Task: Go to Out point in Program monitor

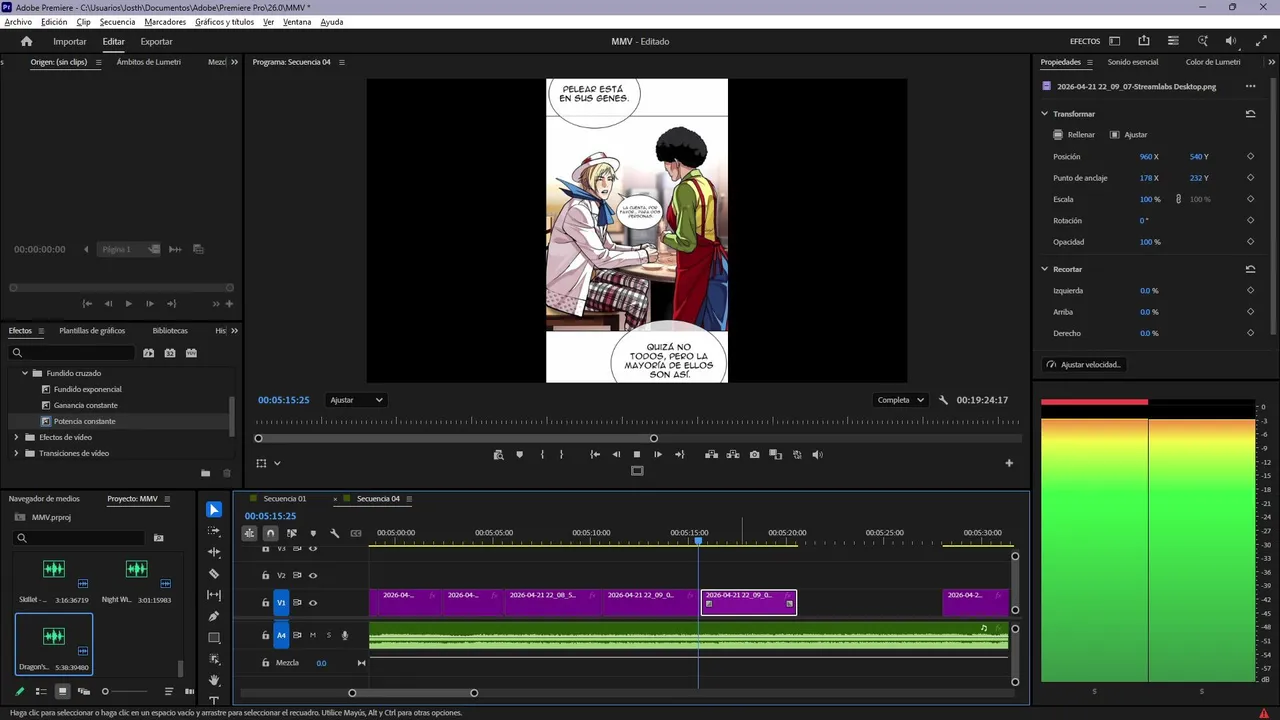Action: (x=680, y=454)
